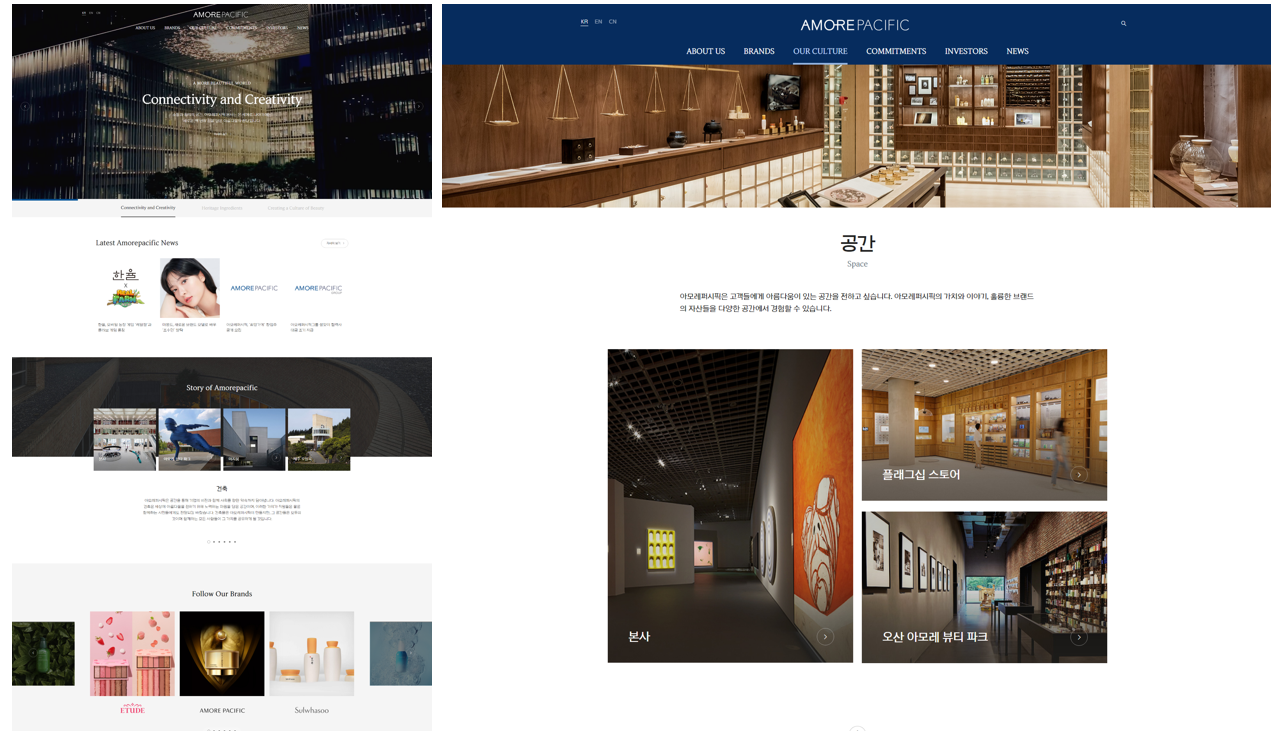Click the Sulwhasoo brand name link

coord(311,711)
